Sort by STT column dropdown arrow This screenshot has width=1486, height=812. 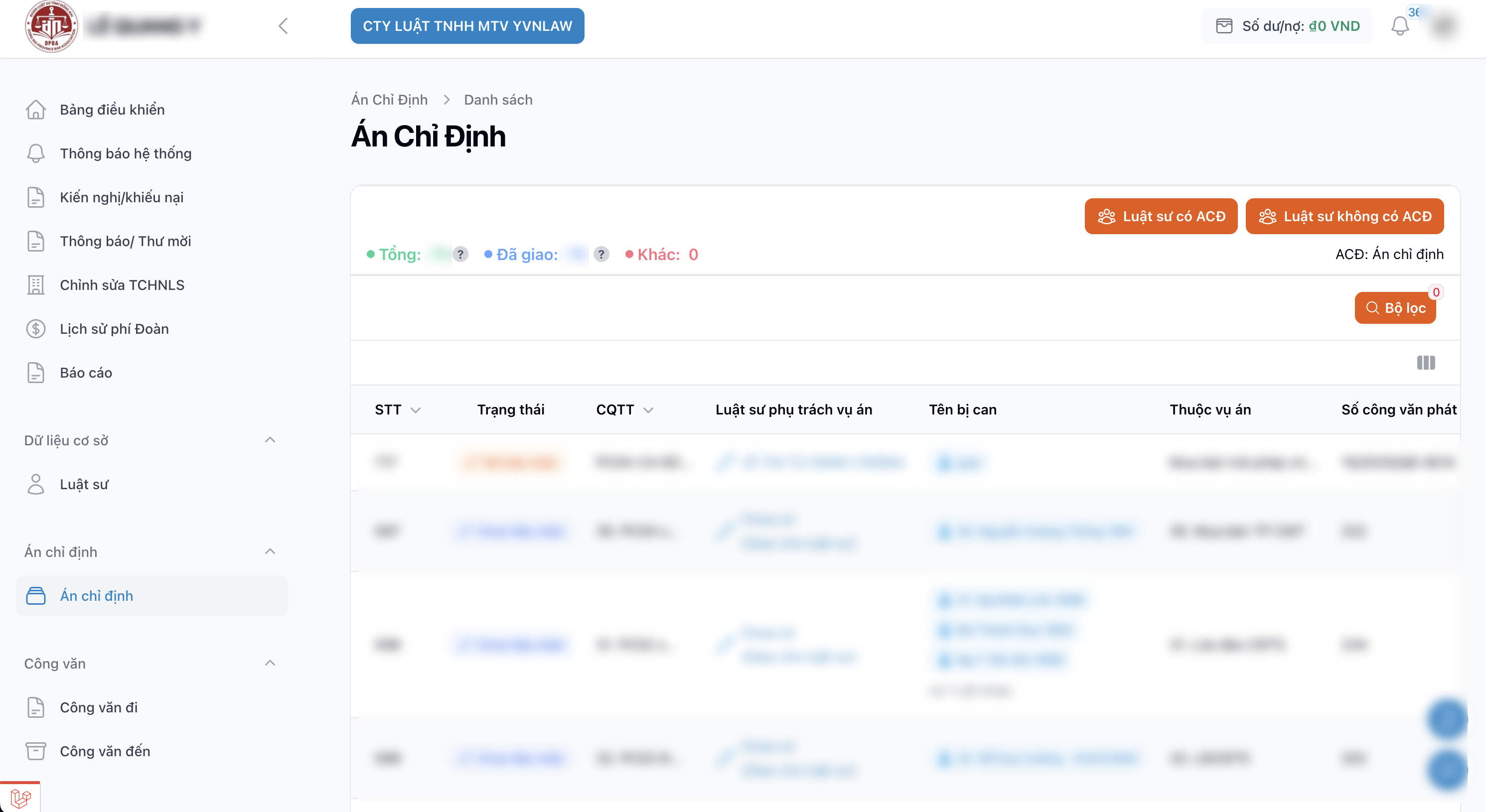[415, 410]
